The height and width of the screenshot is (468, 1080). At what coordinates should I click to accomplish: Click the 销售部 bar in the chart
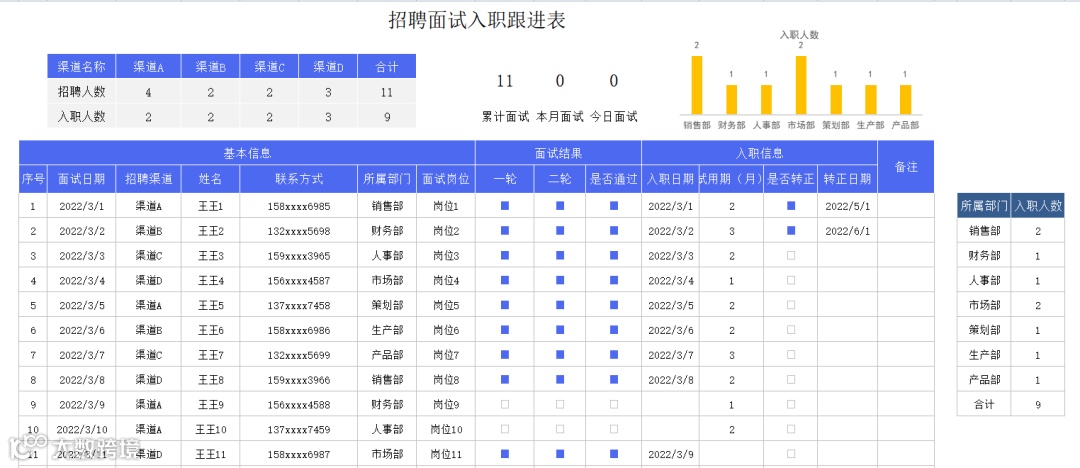(696, 85)
